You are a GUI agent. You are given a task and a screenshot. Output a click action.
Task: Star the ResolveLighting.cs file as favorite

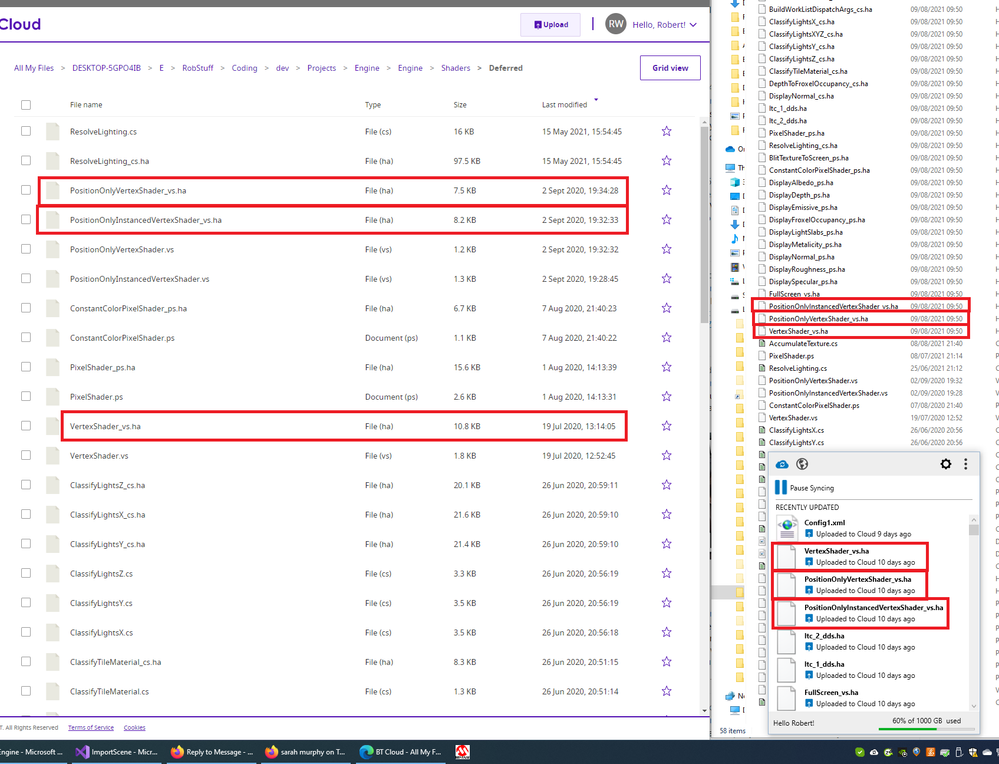[666, 131]
